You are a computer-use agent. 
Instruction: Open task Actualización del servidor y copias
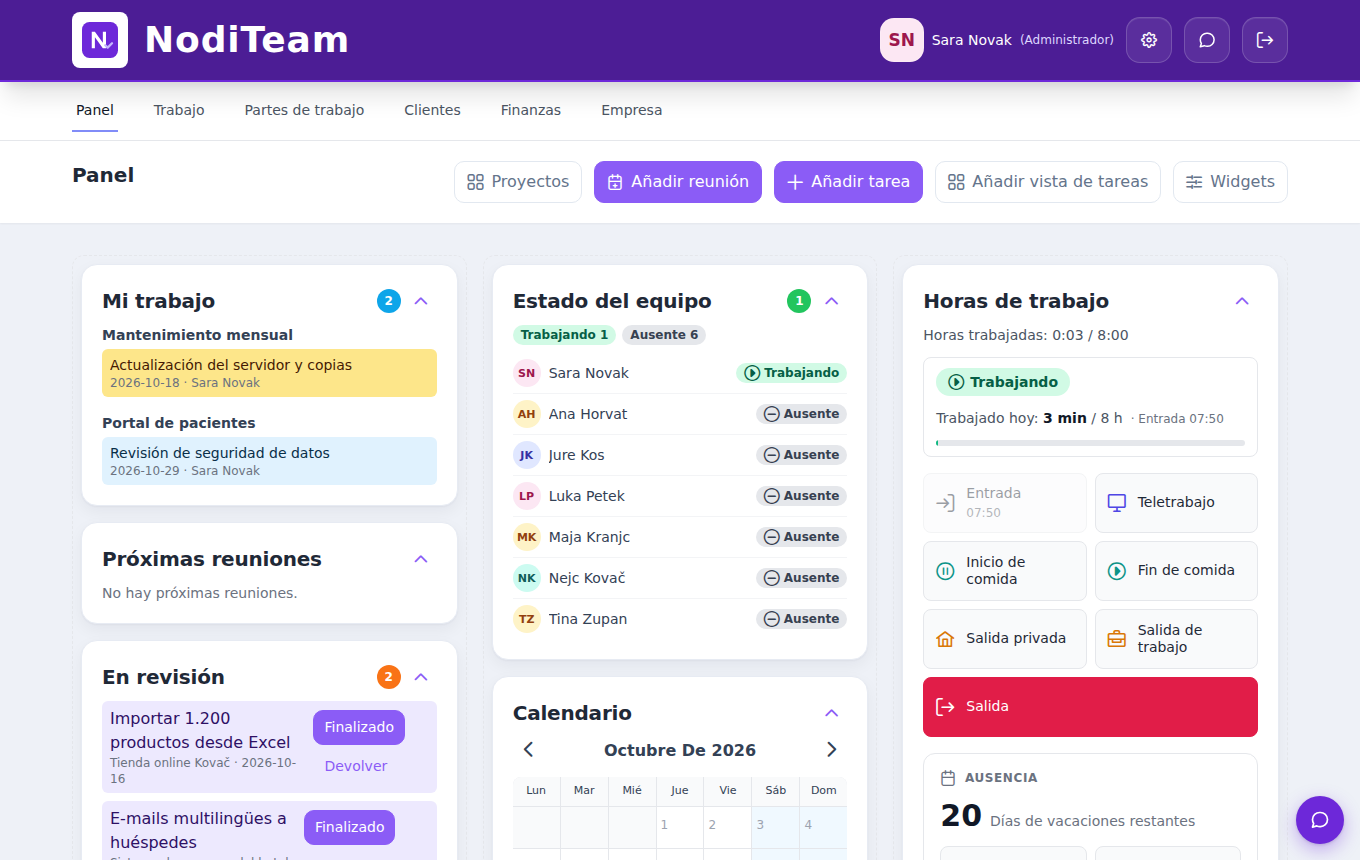pos(270,373)
